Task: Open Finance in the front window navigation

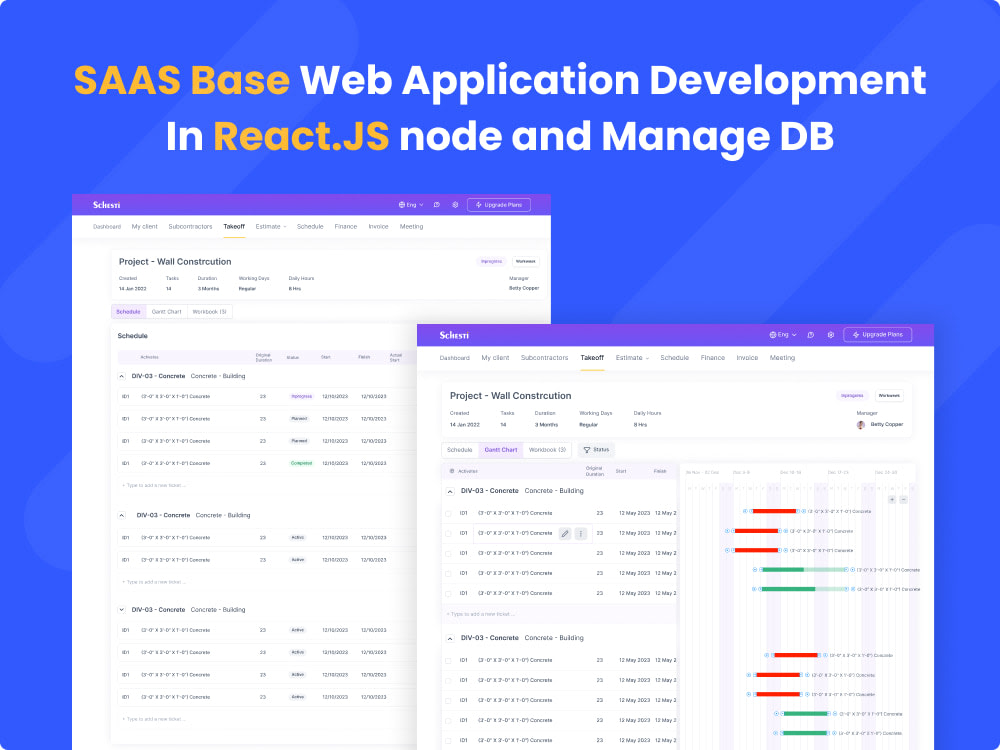Action: tap(712, 358)
